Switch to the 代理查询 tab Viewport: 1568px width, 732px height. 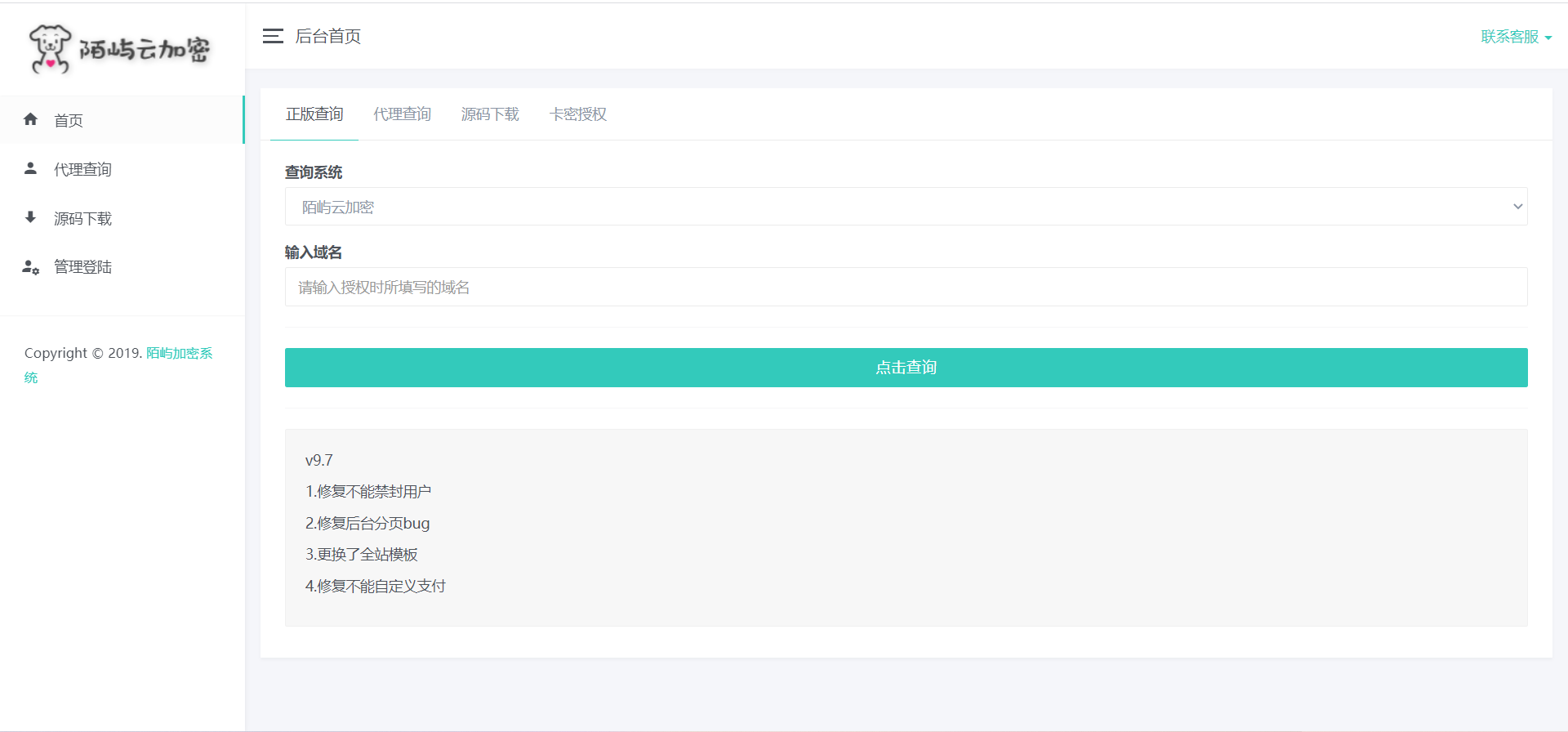[x=402, y=114]
